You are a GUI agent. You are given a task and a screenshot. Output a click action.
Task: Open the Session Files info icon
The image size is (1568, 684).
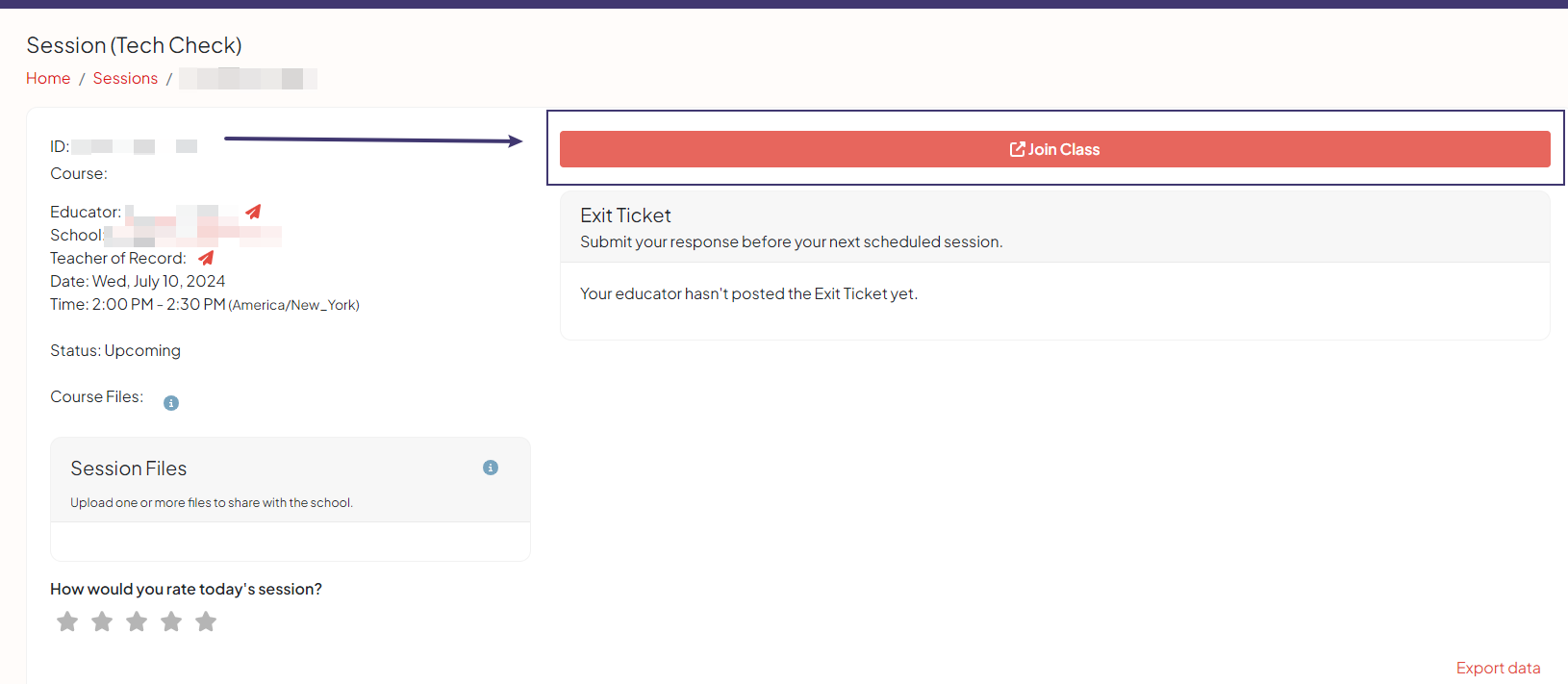(x=491, y=468)
